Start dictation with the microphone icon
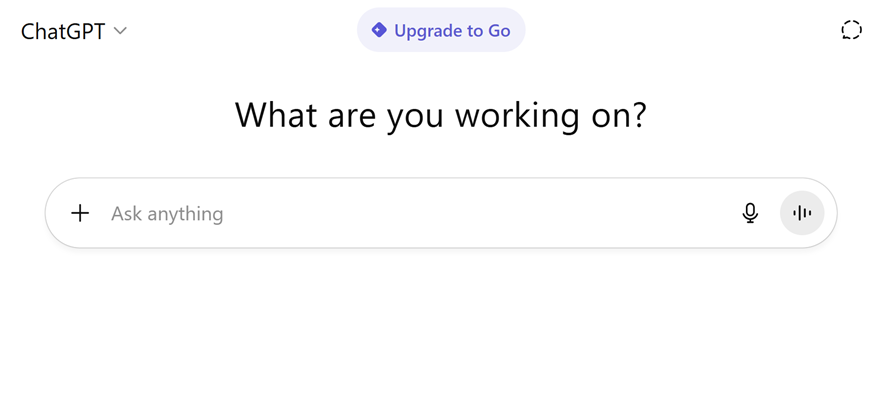 click(750, 213)
